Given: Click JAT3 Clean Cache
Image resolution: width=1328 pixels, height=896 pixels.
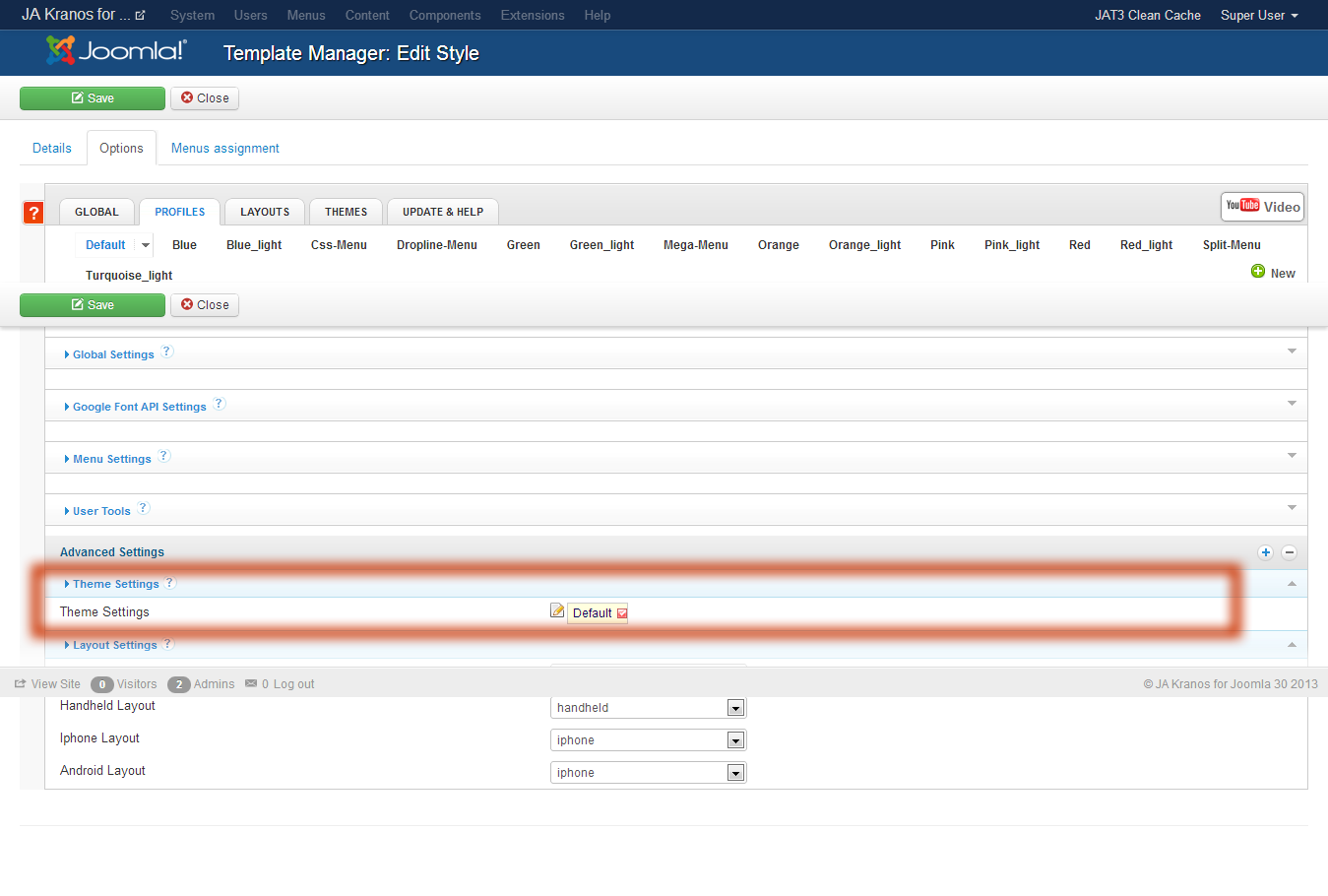Looking at the screenshot, I should pyautogui.click(x=1148, y=16).
